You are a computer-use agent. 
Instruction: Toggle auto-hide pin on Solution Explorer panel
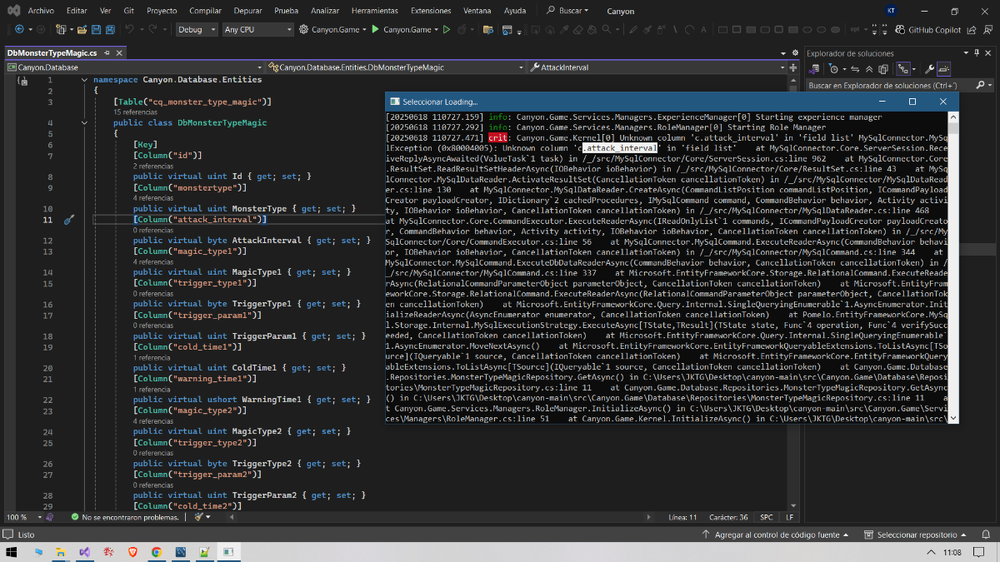pyautogui.click(x=977, y=53)
